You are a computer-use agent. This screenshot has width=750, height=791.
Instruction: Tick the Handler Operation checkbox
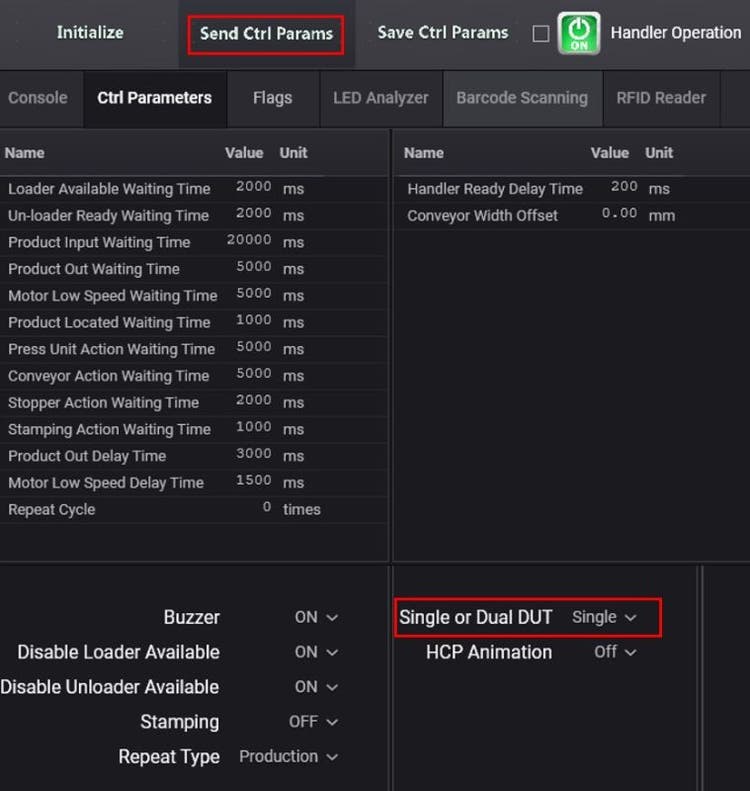[541, 33]
